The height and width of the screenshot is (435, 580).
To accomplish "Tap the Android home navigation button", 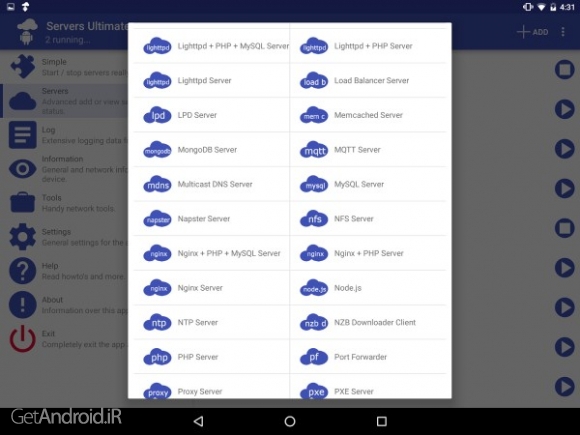I will (x=290, y=421).
